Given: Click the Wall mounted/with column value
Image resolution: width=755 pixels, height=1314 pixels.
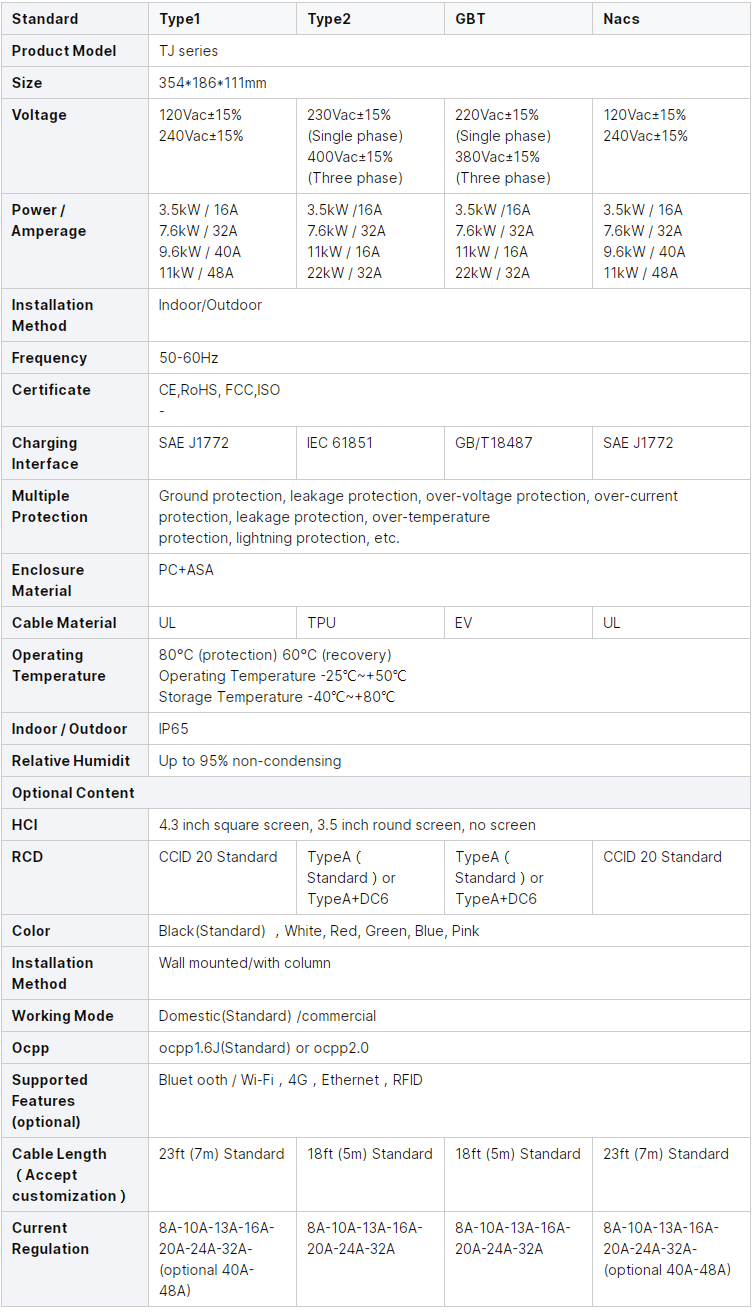Looking at the screenshot, I should click(x=245, y=963).
